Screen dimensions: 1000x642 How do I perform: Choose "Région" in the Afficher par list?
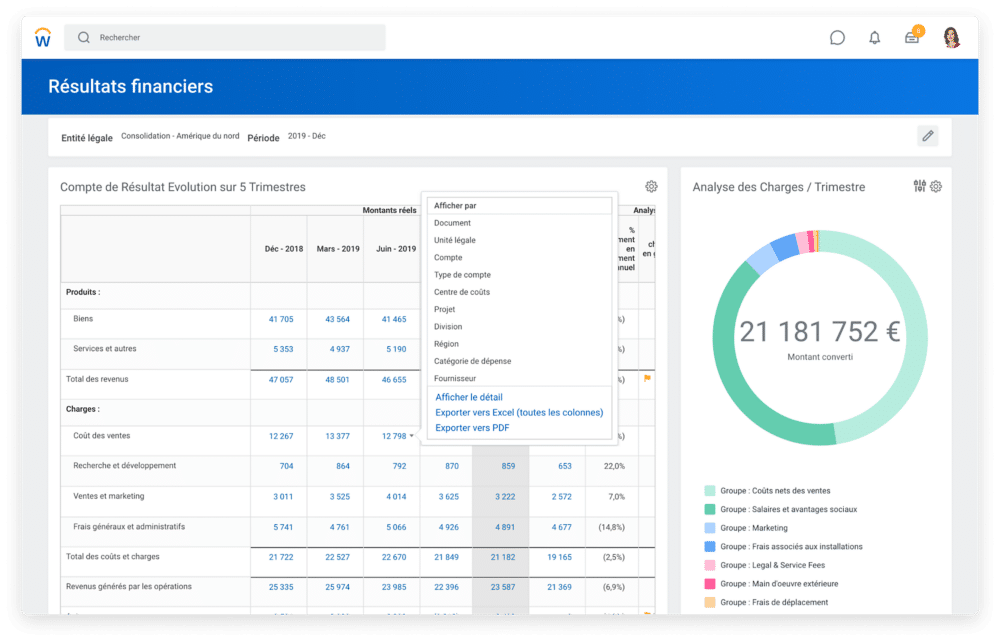point(446,344)
